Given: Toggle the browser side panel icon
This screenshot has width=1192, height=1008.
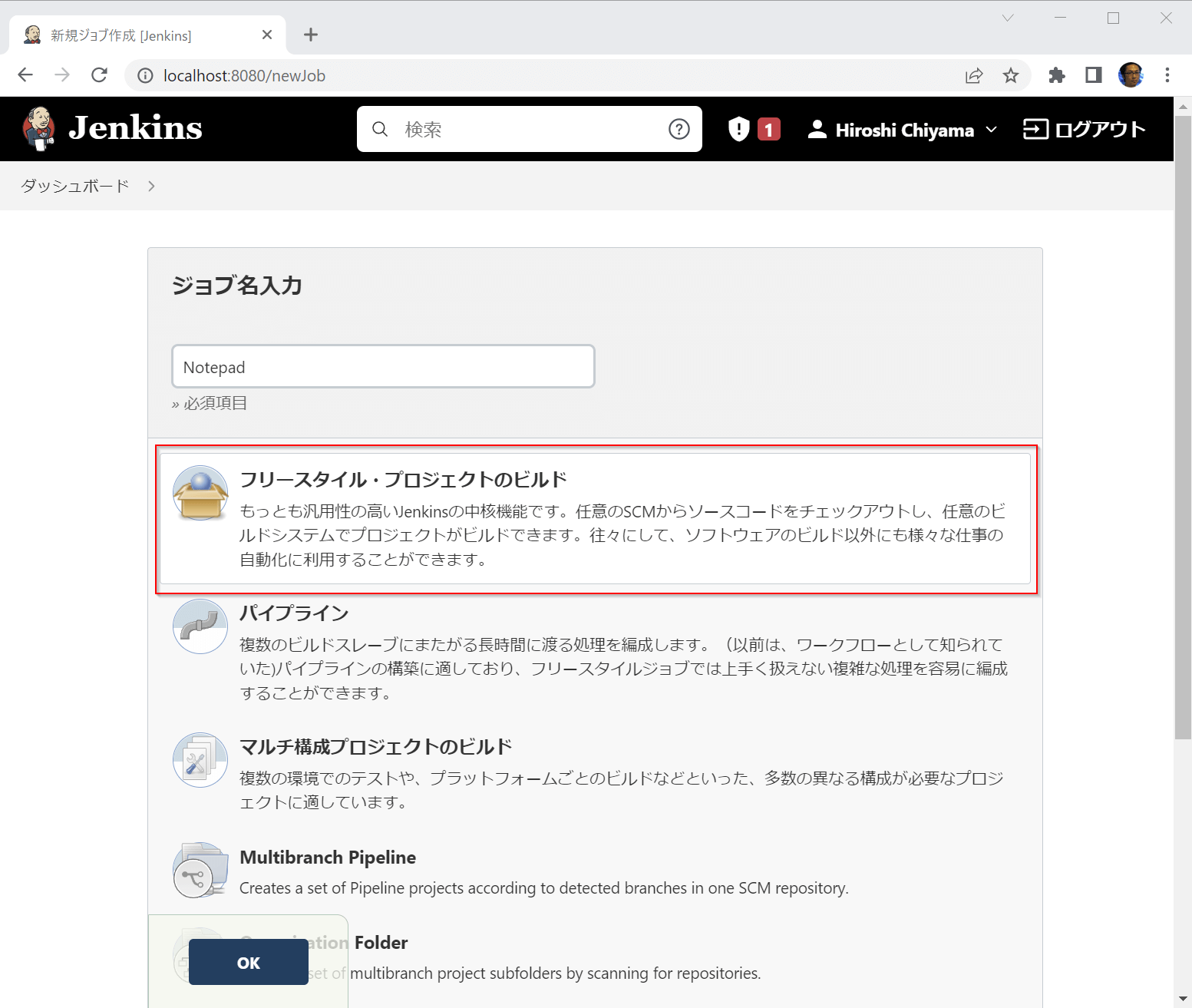Looking at the screenshot, I should [x=1094, y=75].
